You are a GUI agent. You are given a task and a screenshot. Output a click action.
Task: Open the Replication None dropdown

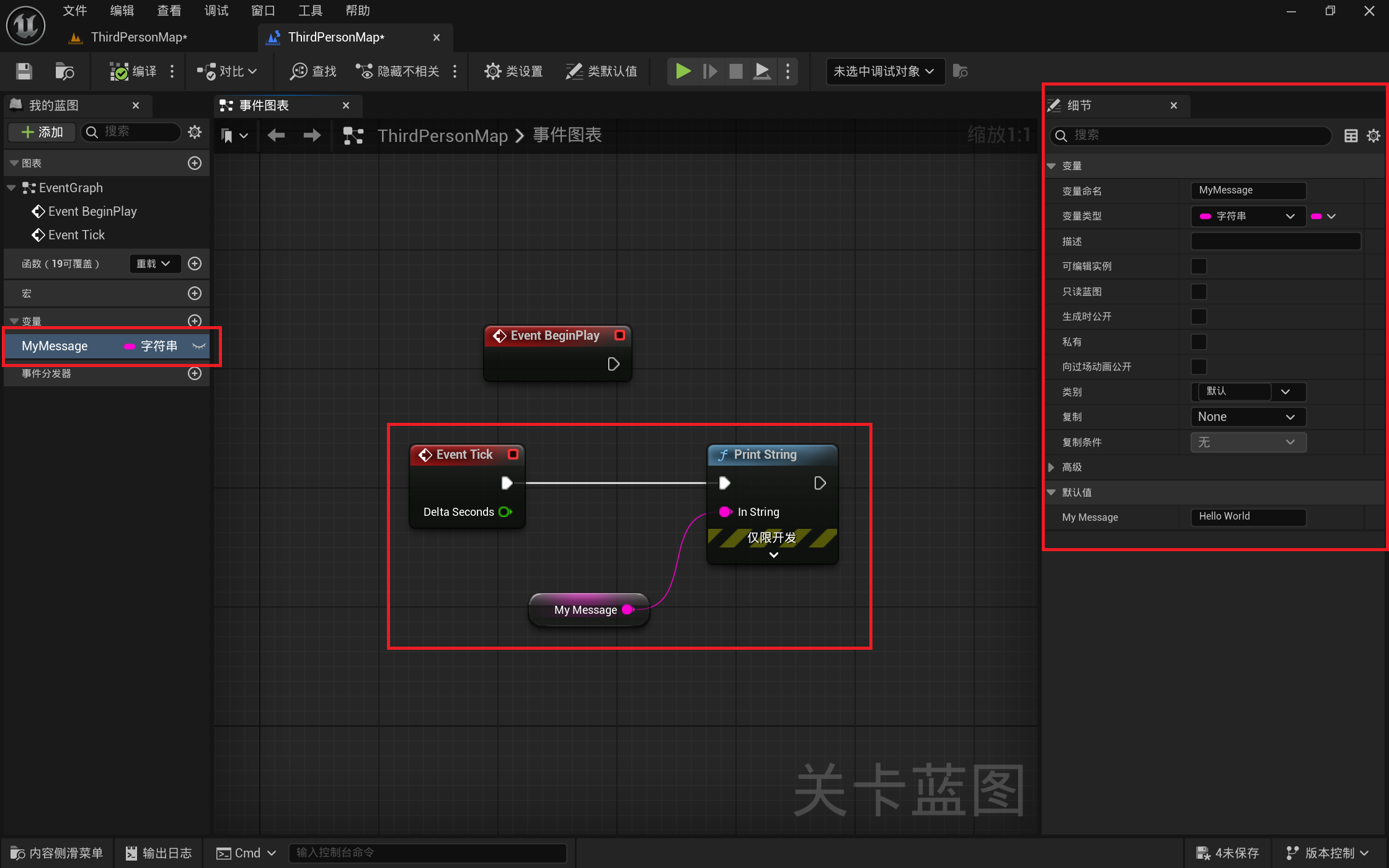(x=1248, y=417)
